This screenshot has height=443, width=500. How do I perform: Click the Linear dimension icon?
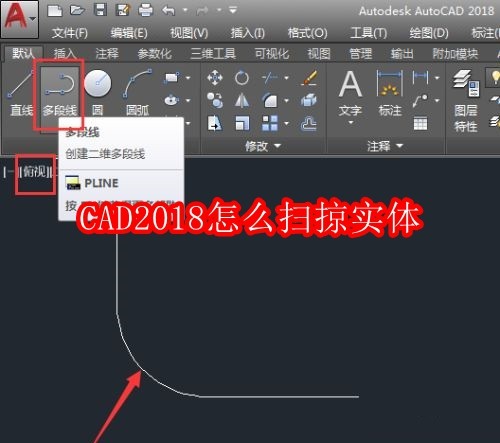421,78
